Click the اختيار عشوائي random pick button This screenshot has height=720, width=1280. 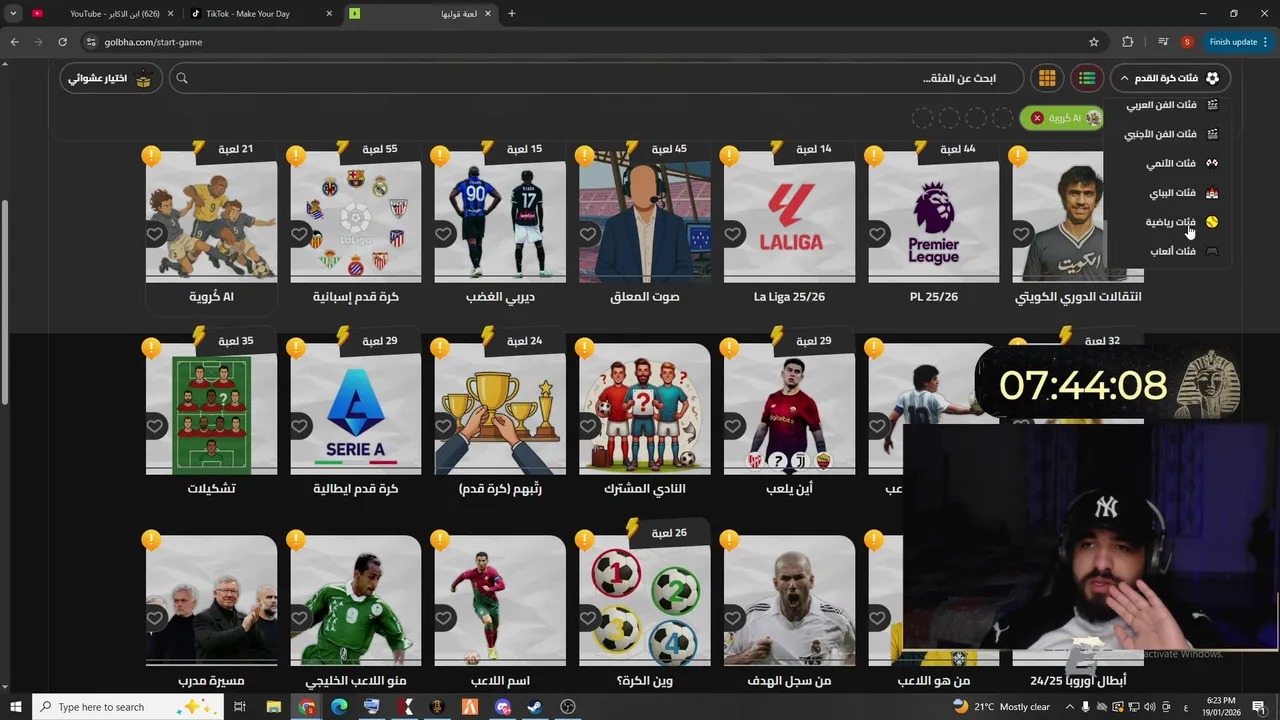[110, 78]
